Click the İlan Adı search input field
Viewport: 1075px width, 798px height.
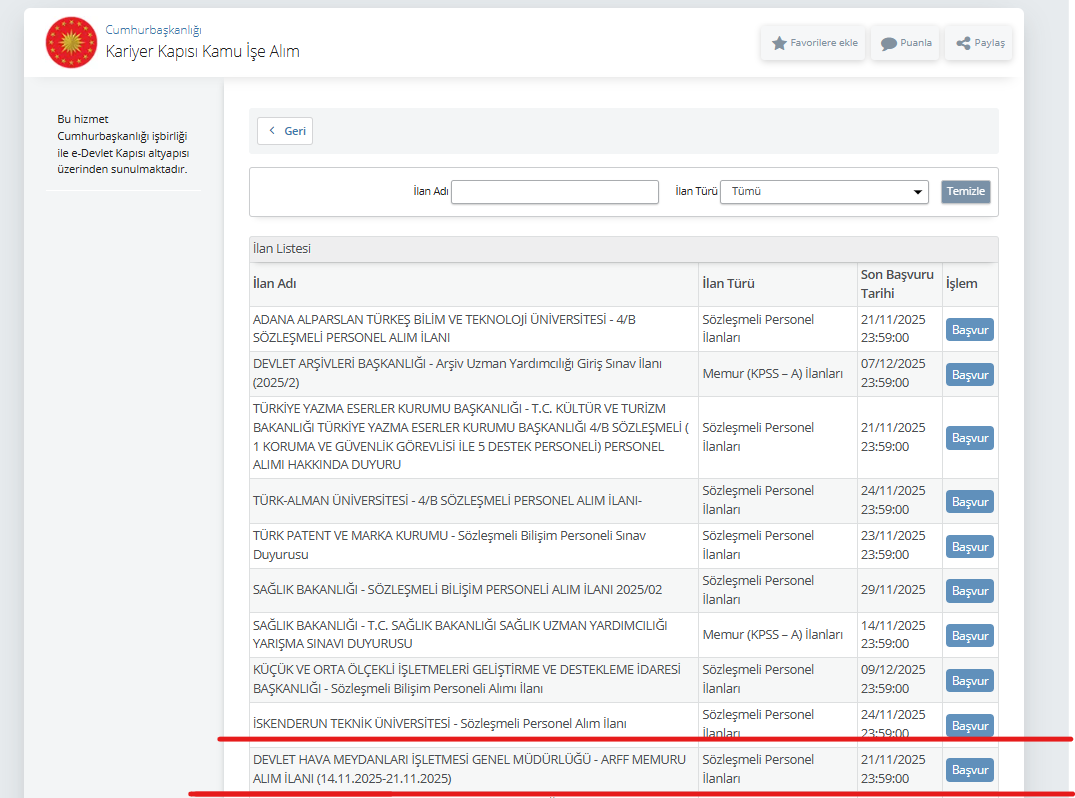coord(555,192)
